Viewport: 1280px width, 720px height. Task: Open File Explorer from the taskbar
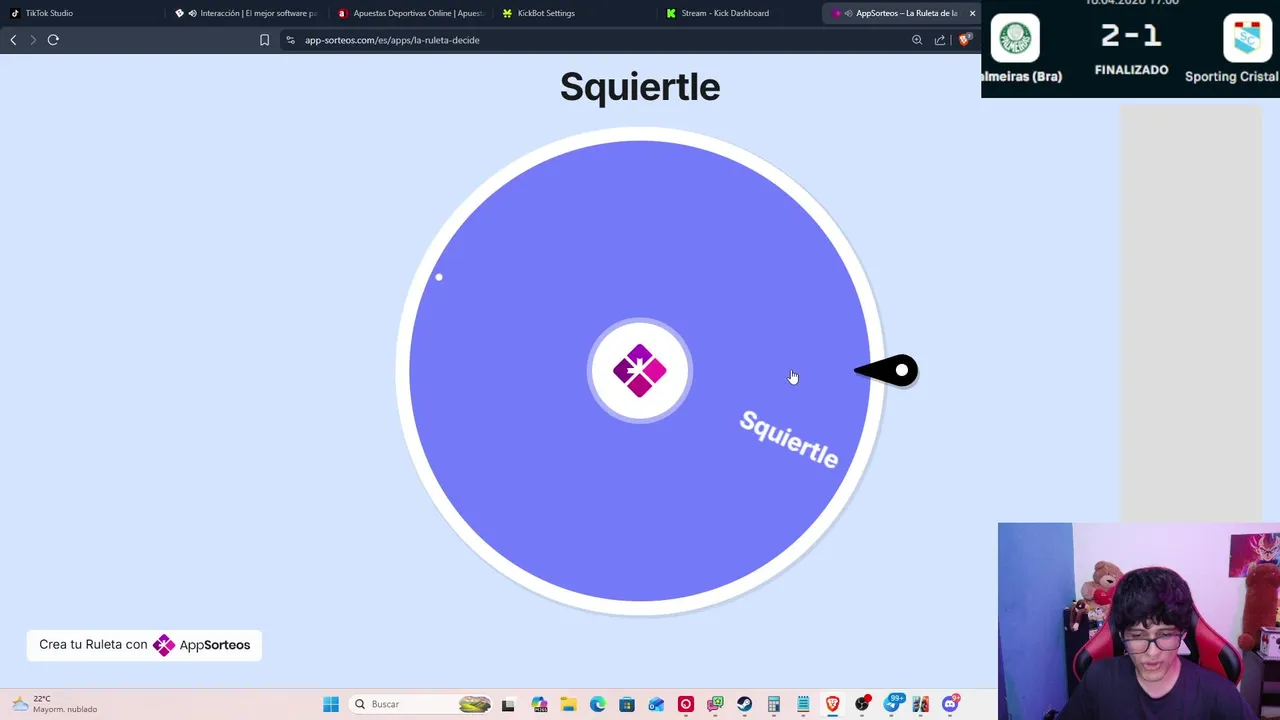click(568, 705)
